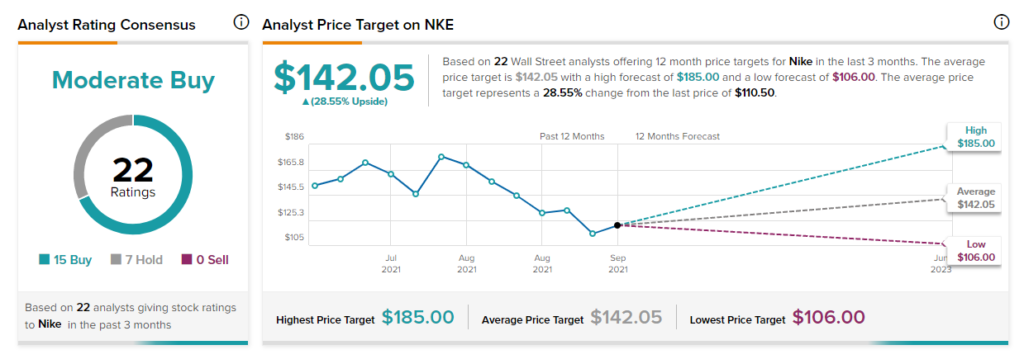Screen dimensions: 1024x364
Task: Click the Past 12 Months chart label
Action: 571,137
